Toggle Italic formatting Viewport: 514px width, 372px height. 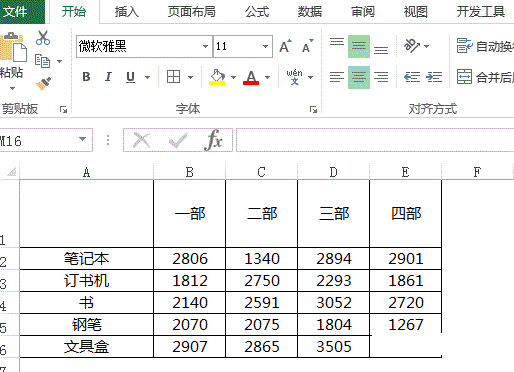pos(108,77)
